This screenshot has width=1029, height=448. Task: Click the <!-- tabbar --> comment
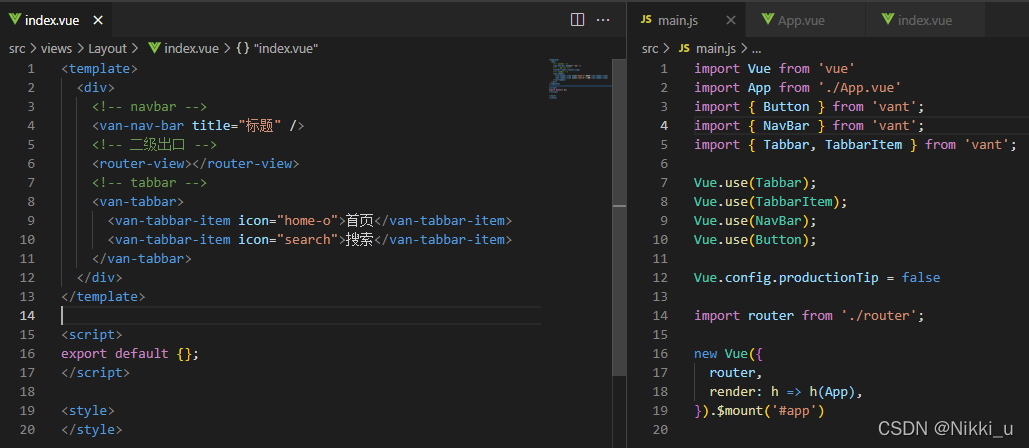point(150,182)
